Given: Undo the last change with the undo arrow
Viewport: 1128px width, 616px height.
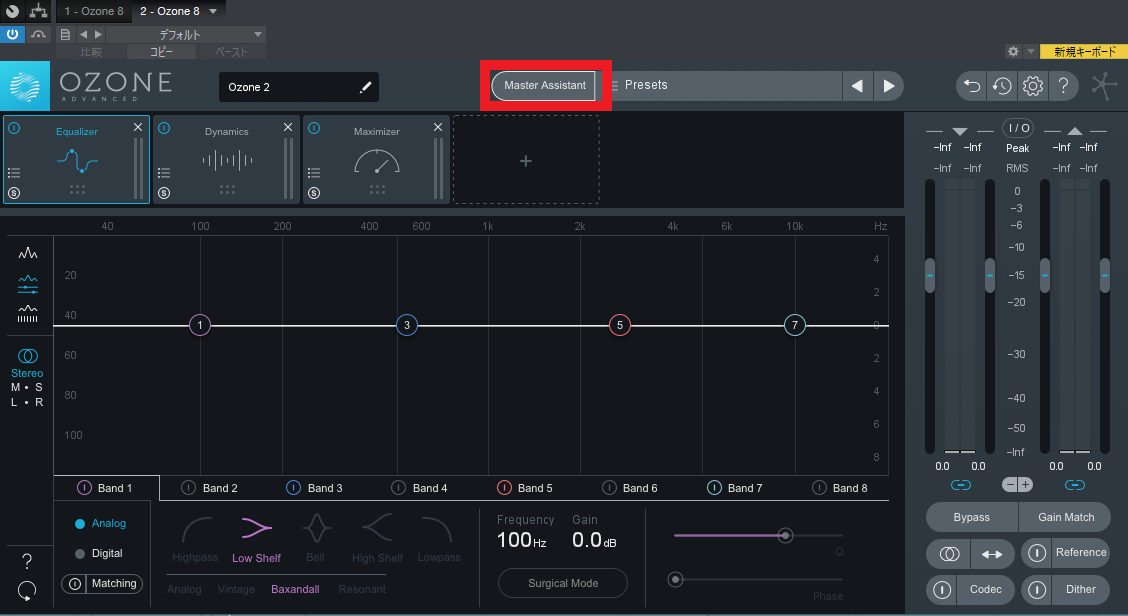Looking at the screenshot, I should pyautogui.click(x=972, y=86).
